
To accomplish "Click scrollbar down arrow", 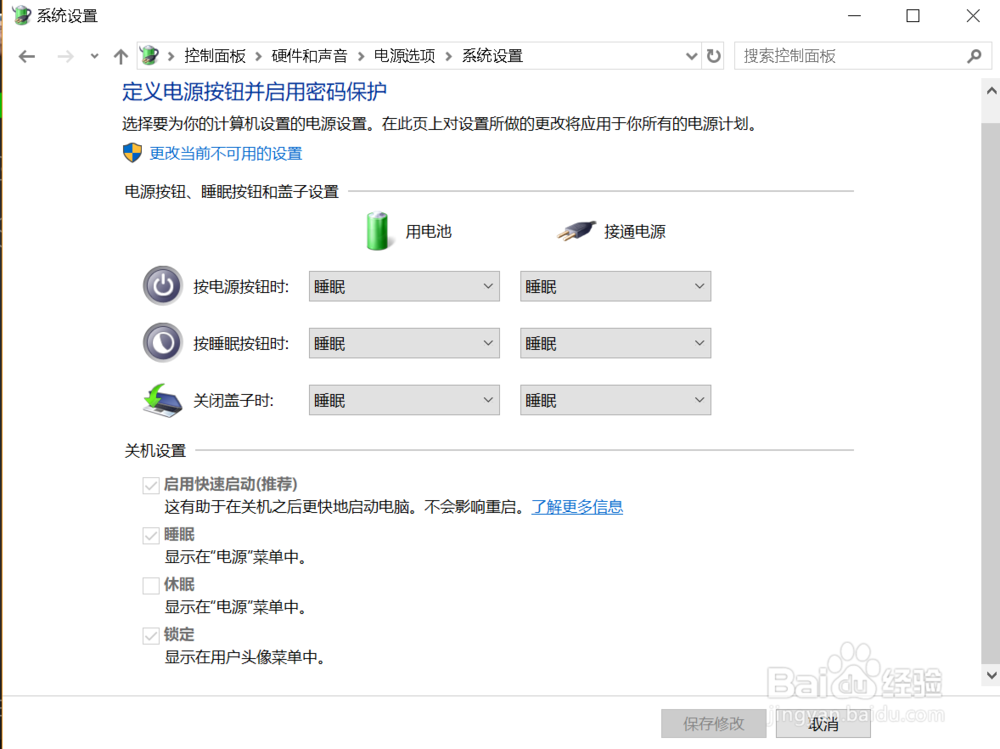I will [991, 675].
